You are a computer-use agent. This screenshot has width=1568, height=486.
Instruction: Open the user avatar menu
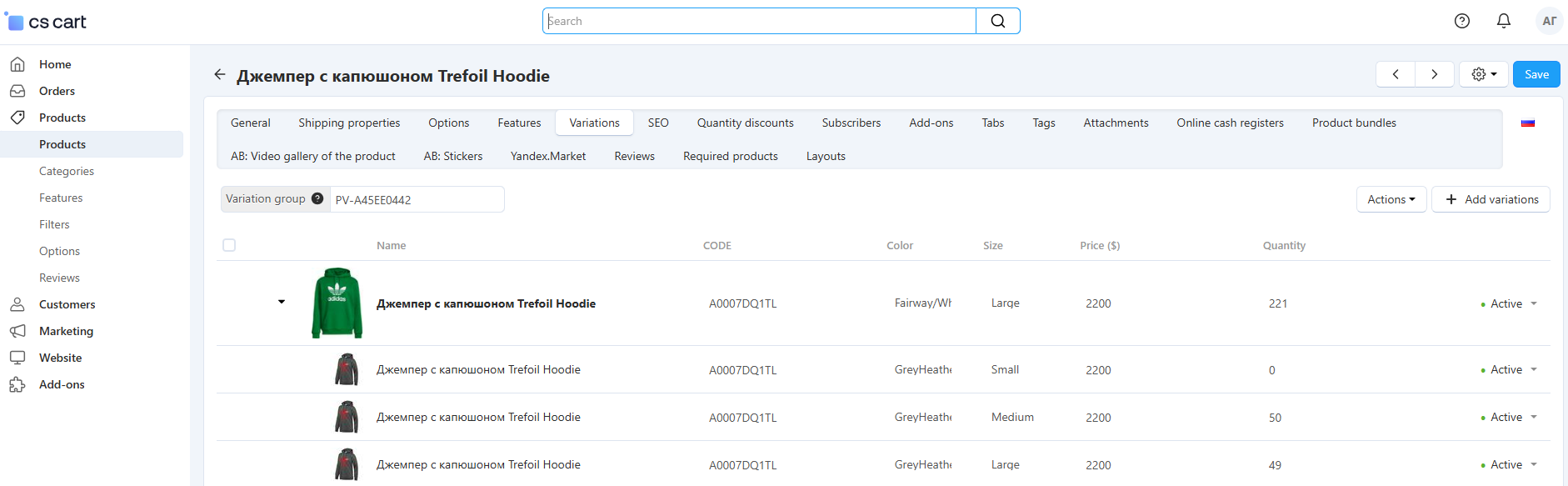point(1549,21)
